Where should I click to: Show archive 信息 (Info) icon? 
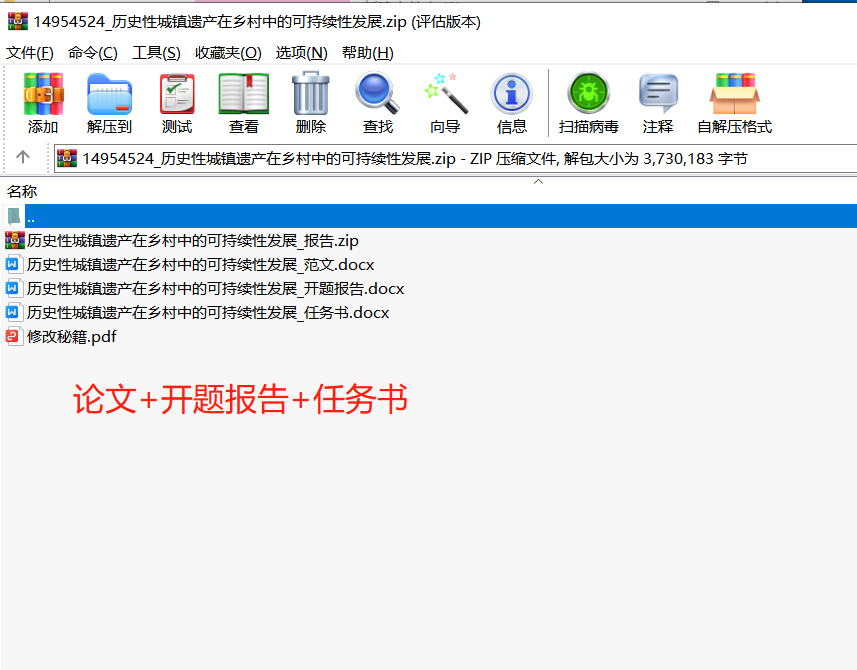click(x=512, y=94)
